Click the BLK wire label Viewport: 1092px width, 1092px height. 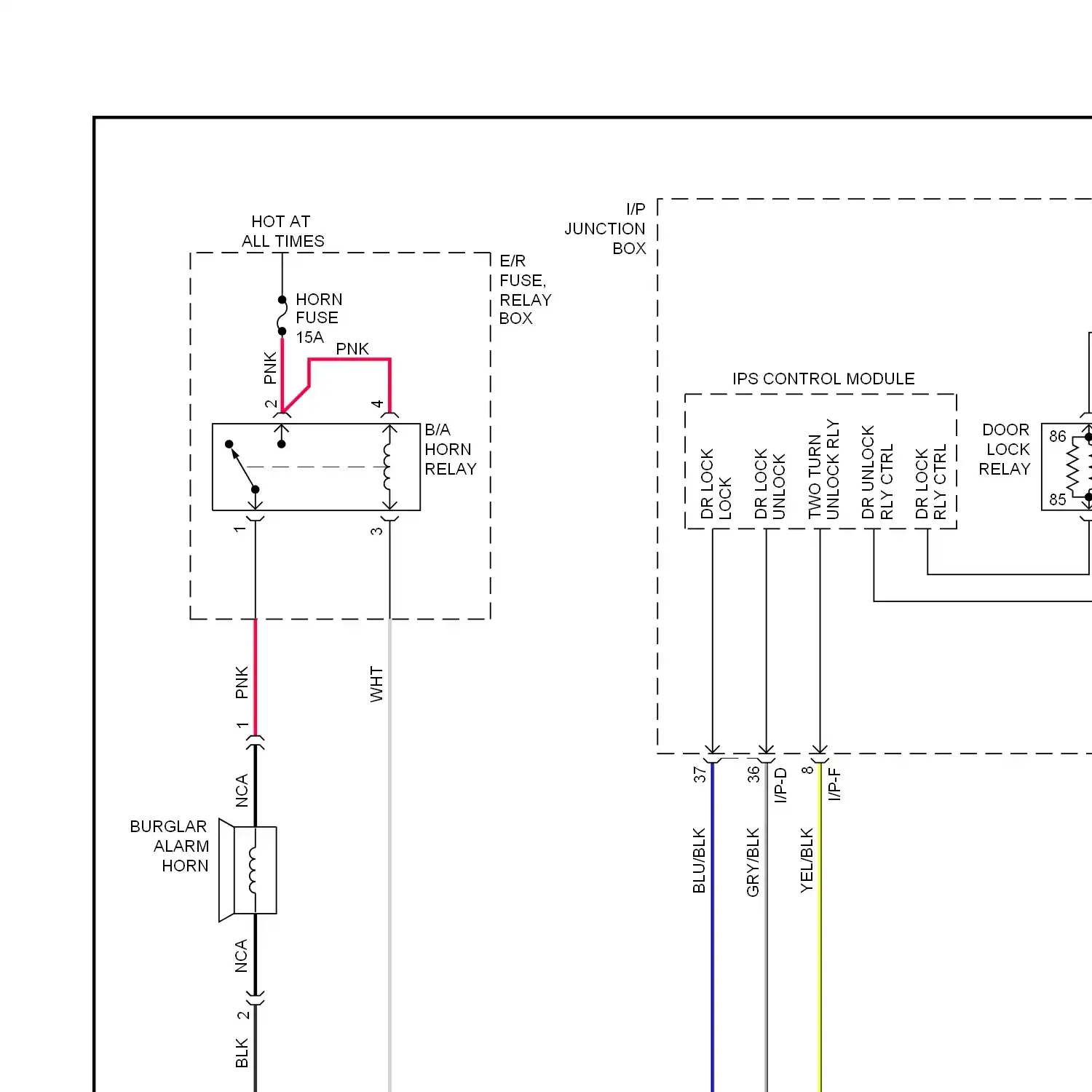pos(242,1053)
